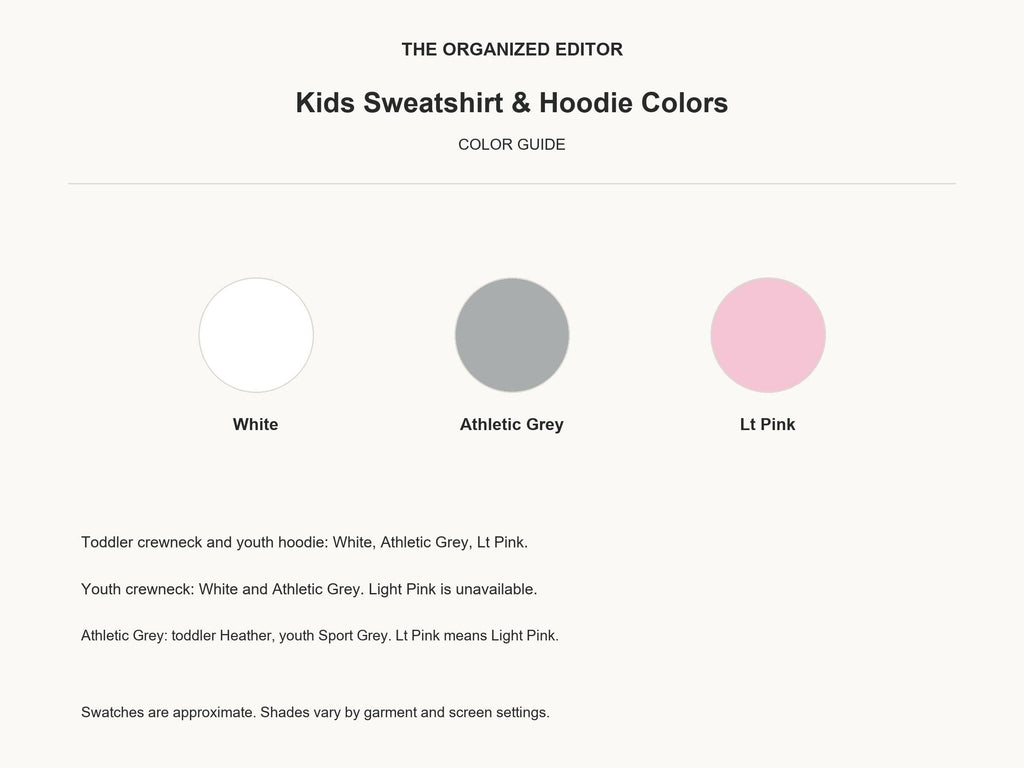
Task: Click the Athletic Grey naming note line
Action: (x=320, y=635)
